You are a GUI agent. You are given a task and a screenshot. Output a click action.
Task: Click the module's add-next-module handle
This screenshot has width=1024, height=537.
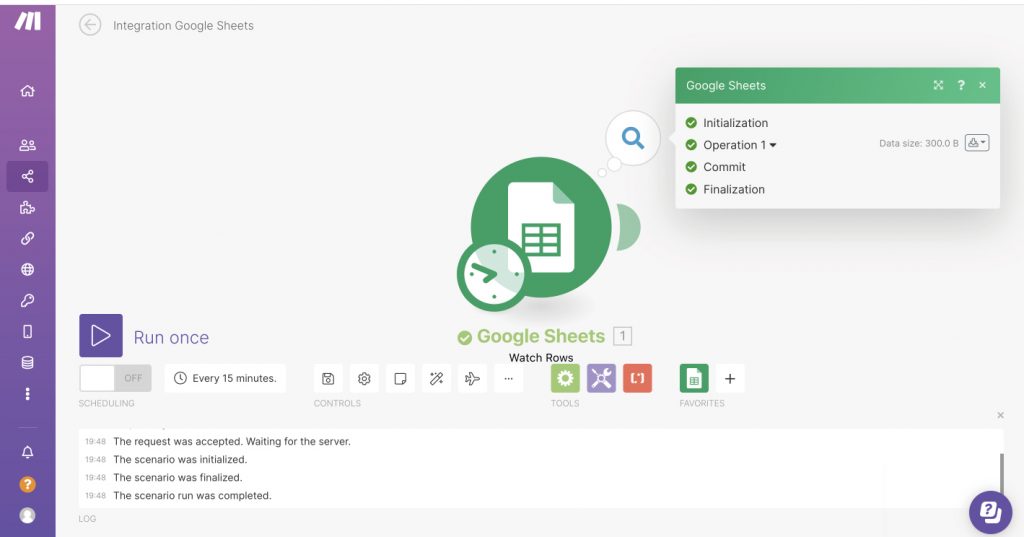[x=628, y=227]
